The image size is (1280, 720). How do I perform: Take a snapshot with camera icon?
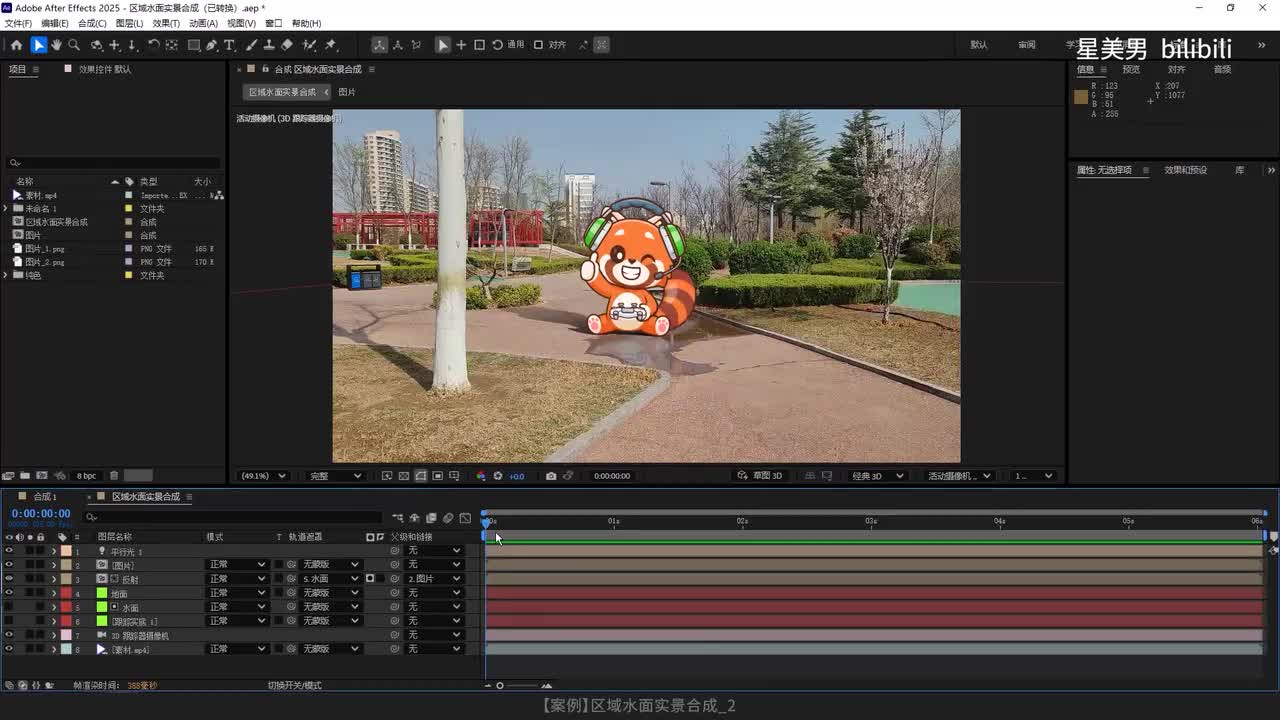(551, 476)
